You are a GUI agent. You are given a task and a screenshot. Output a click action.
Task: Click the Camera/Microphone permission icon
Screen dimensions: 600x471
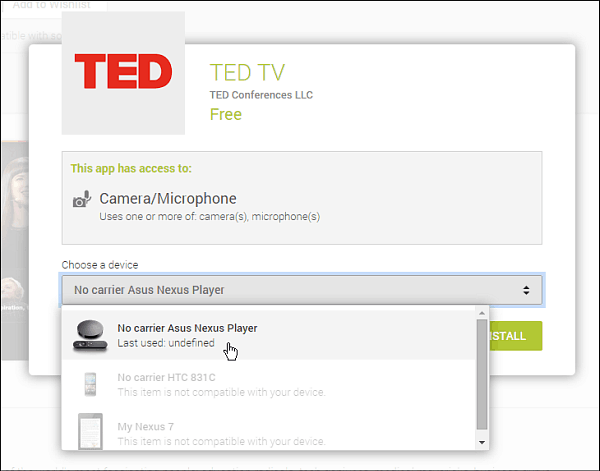coord(82,199)
